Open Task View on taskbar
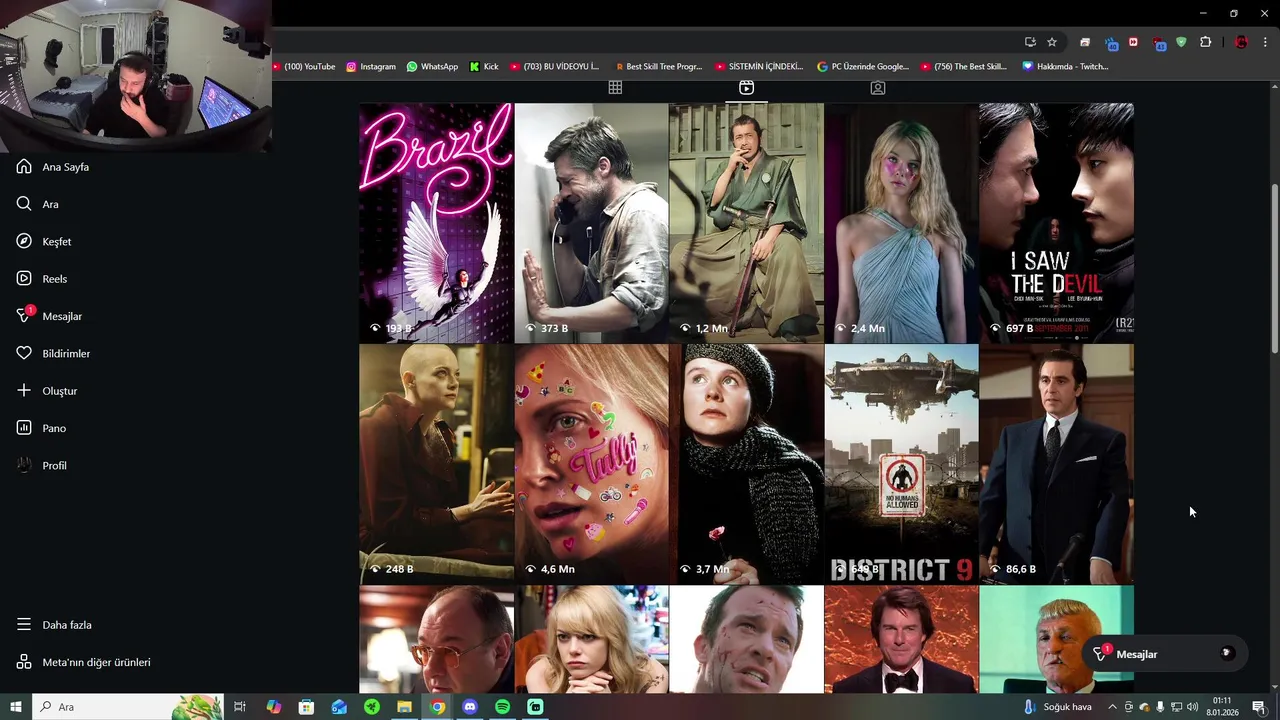This screenshot has width=1280, height=720. click(x=240, y=707)
